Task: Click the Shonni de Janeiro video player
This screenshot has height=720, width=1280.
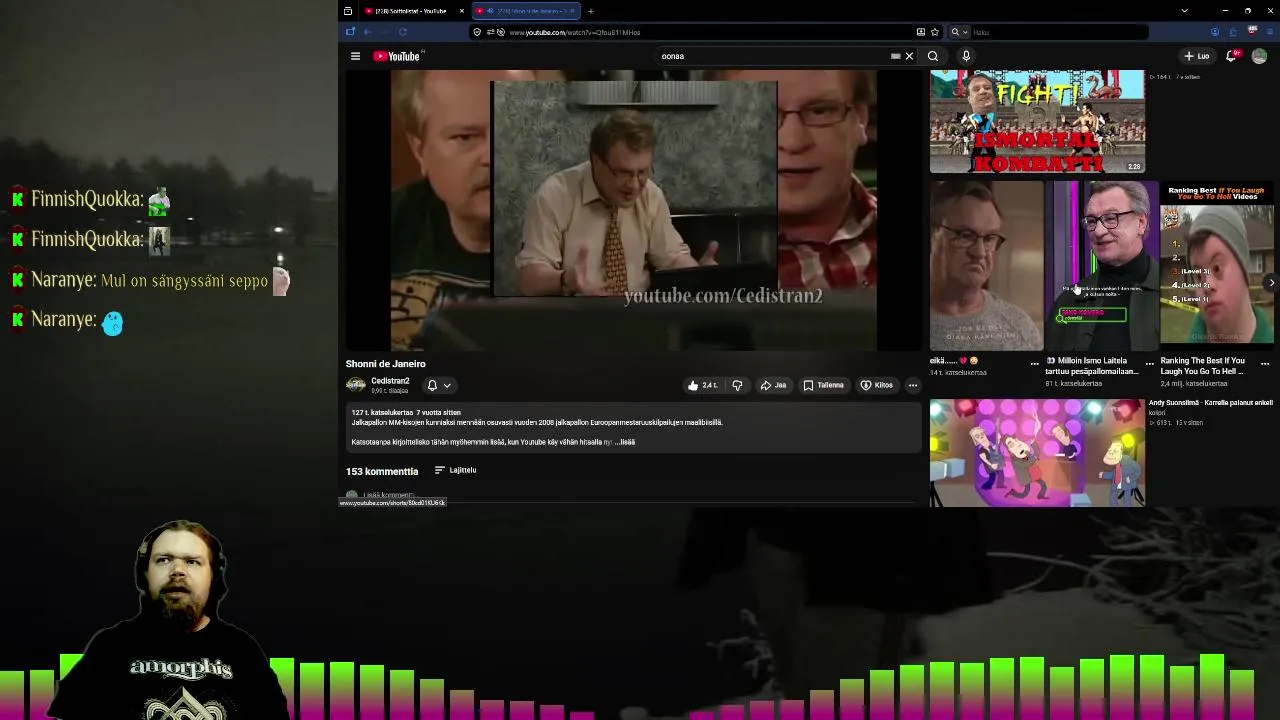Action: (633, 210)
